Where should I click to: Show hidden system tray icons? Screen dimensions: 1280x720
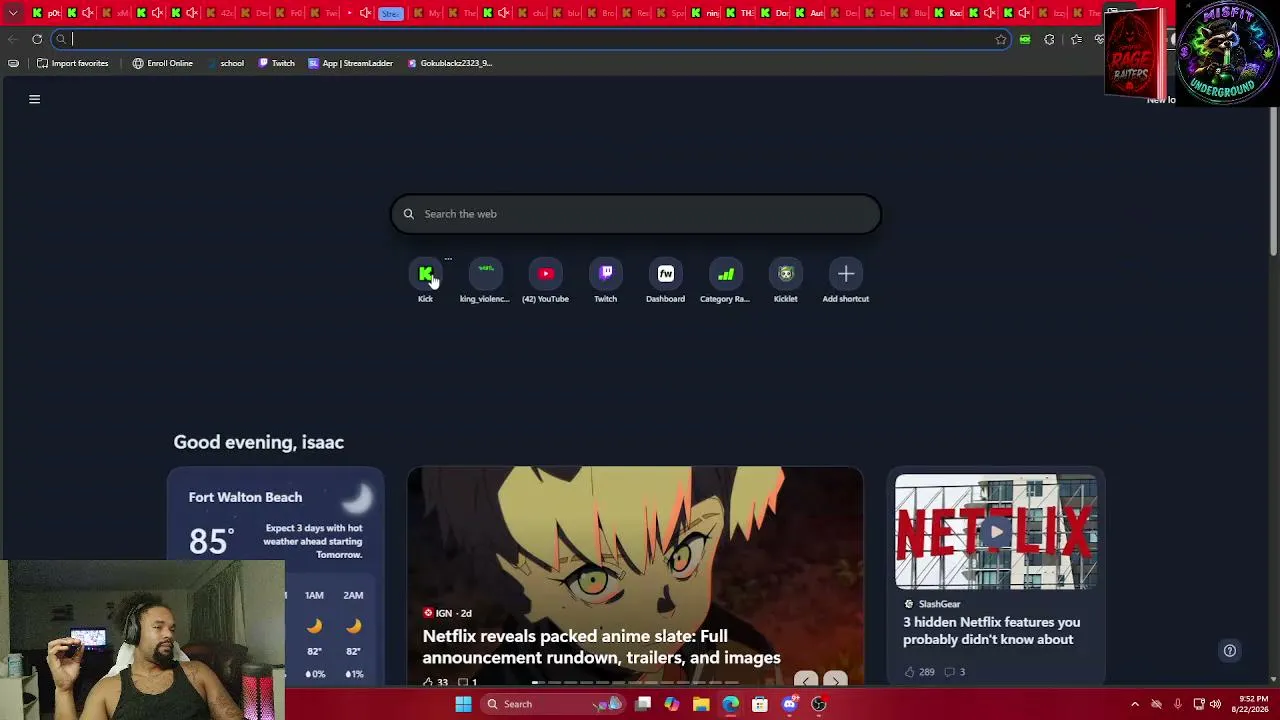[1135, 704]
